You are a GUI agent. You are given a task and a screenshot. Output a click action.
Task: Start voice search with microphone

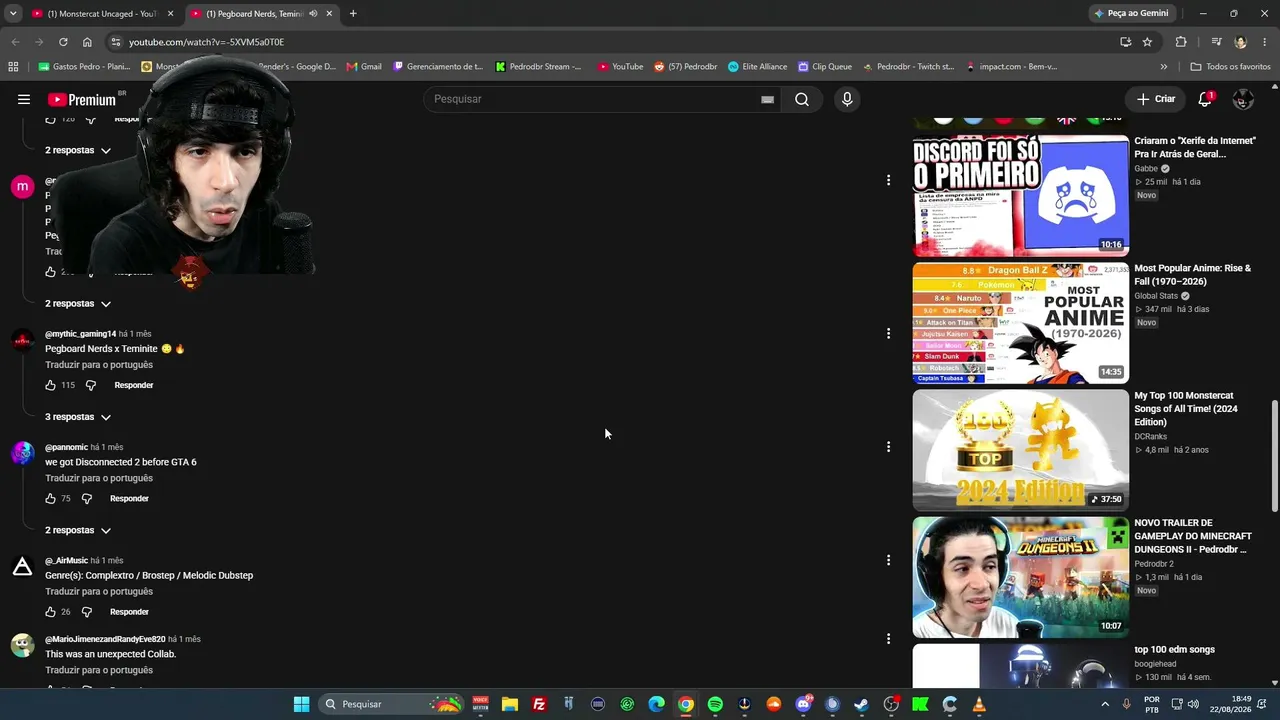(847, 99)
